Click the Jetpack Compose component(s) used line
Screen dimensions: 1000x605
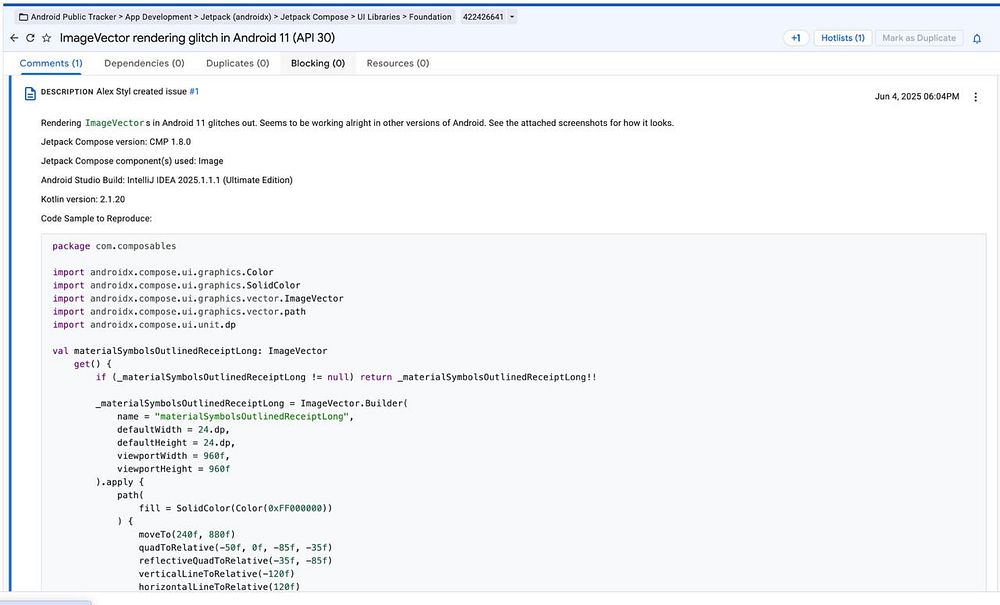click(132, 161)
